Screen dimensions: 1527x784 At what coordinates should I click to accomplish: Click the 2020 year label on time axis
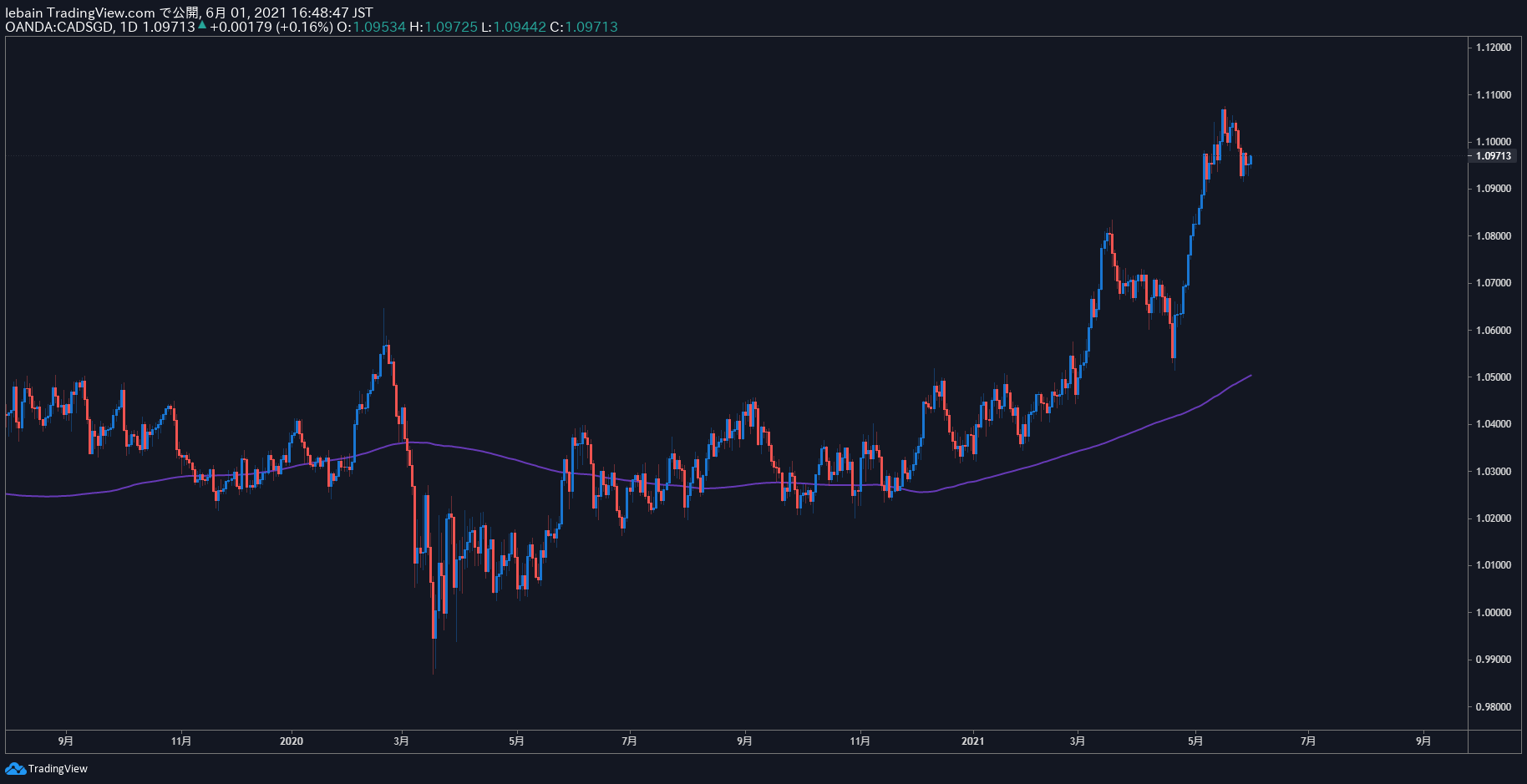click(292, 741)
